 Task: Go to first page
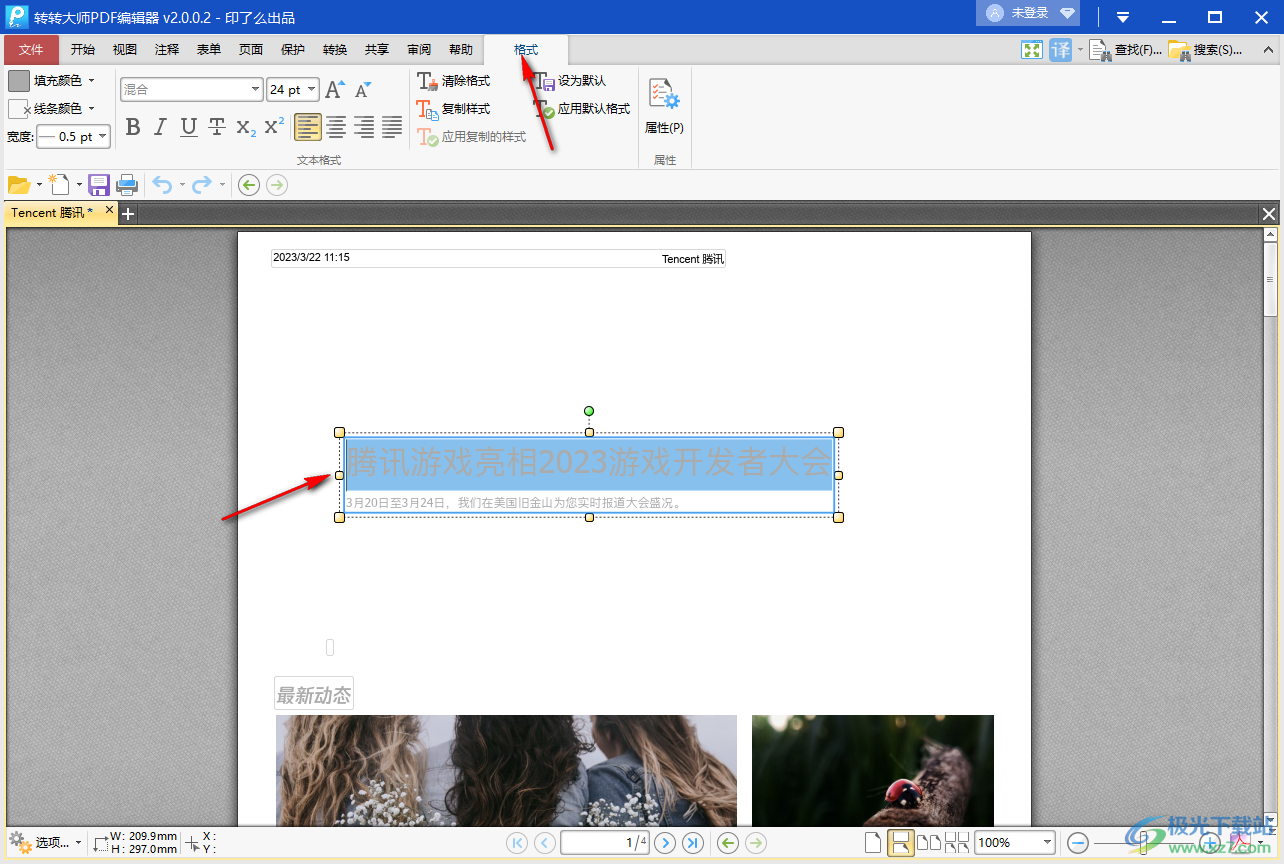(517, 843)
